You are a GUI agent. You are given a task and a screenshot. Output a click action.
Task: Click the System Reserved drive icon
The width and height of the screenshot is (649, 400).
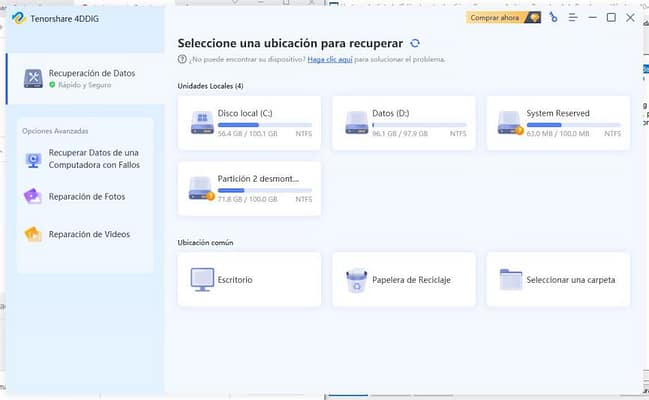click(510, 123)
